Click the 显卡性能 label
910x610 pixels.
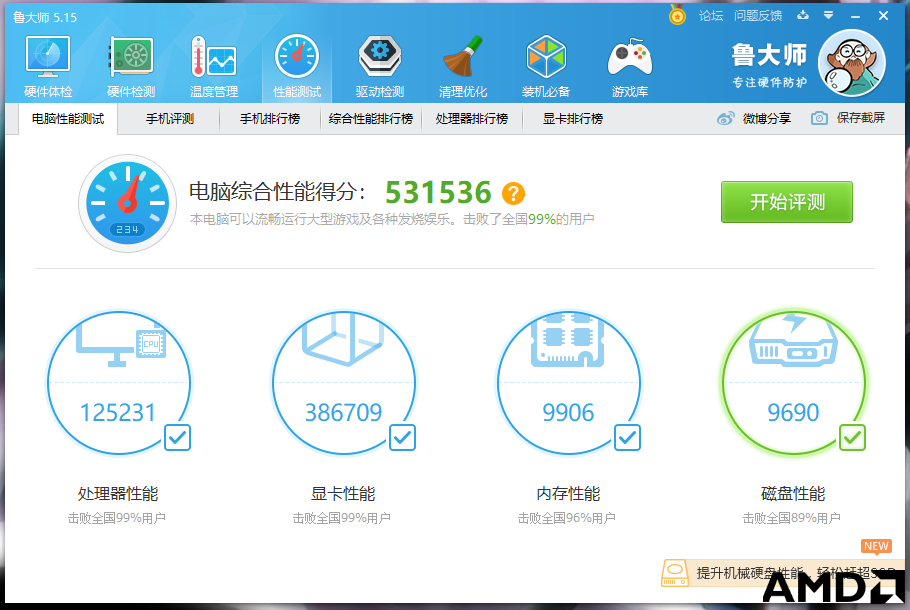click(x=343, y=494)
